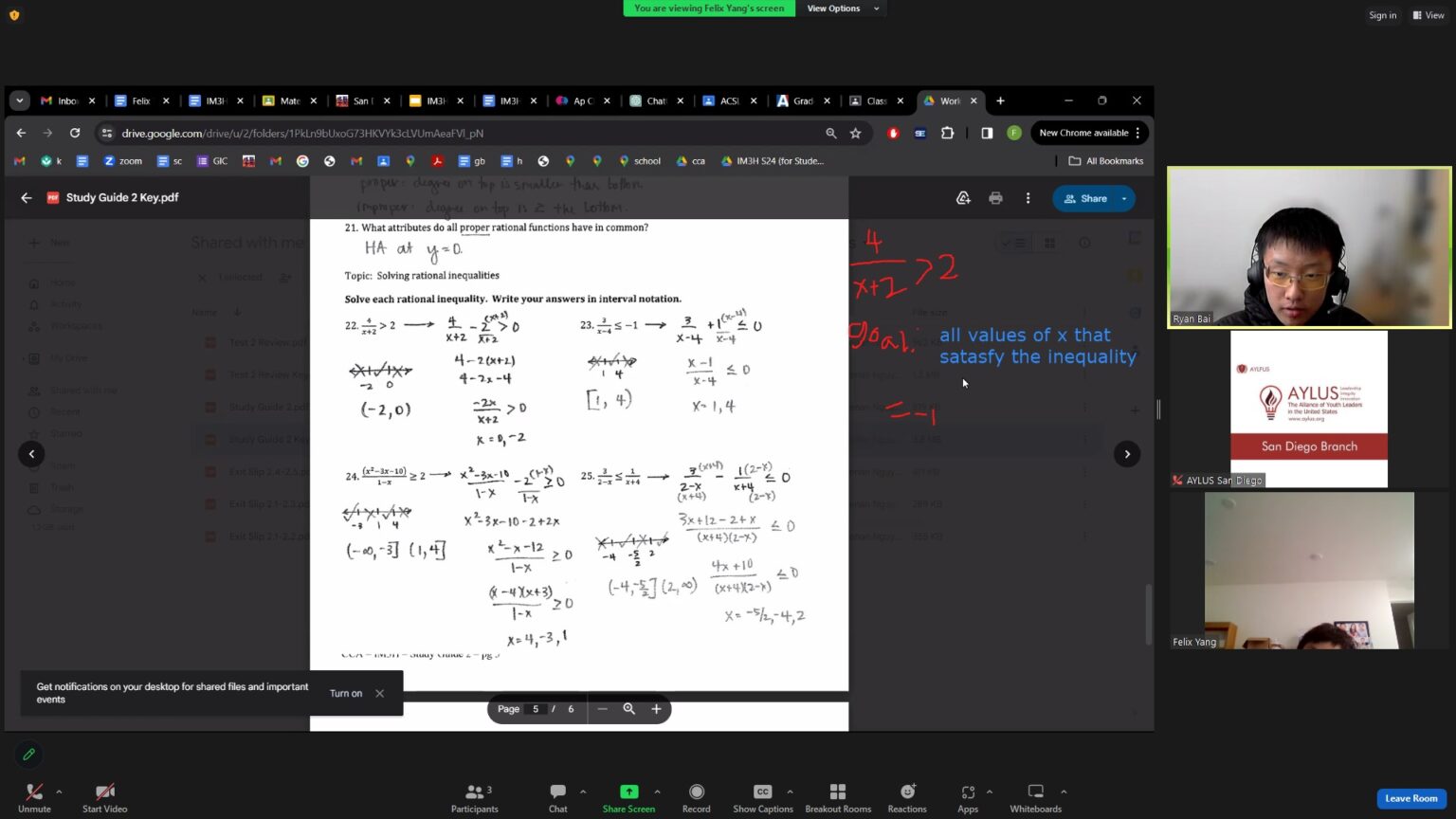Bookmark this page with star icon

tap(856, 133)
